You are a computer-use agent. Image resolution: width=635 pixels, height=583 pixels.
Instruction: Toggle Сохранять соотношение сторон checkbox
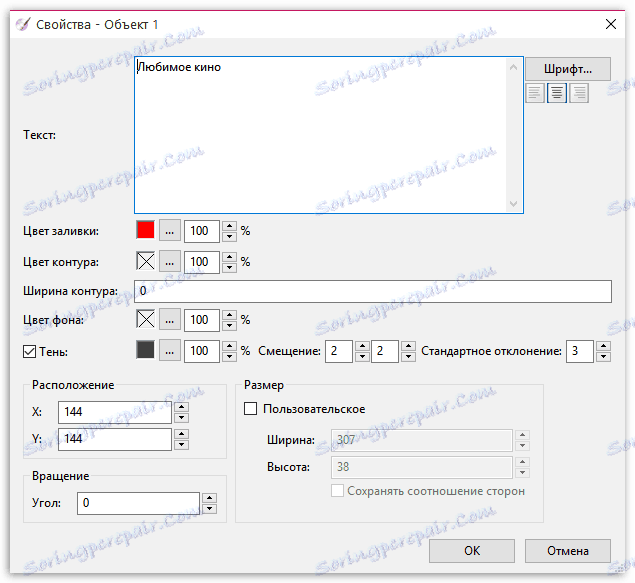(337, 491)
